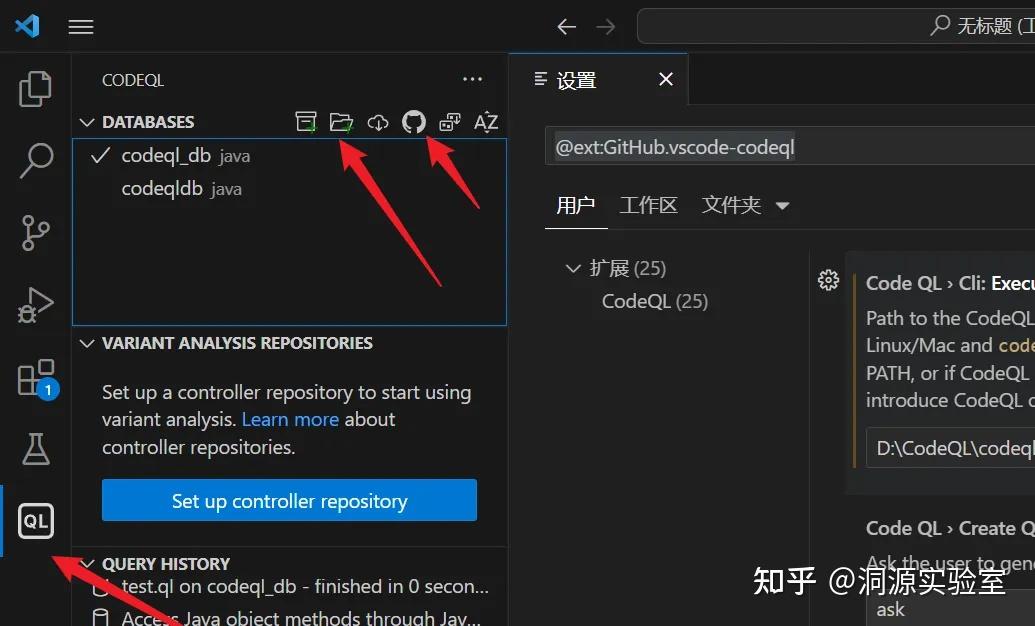Open the CodeQL view in activity bar
1035x626 pixels.
[x=35, y=520]
